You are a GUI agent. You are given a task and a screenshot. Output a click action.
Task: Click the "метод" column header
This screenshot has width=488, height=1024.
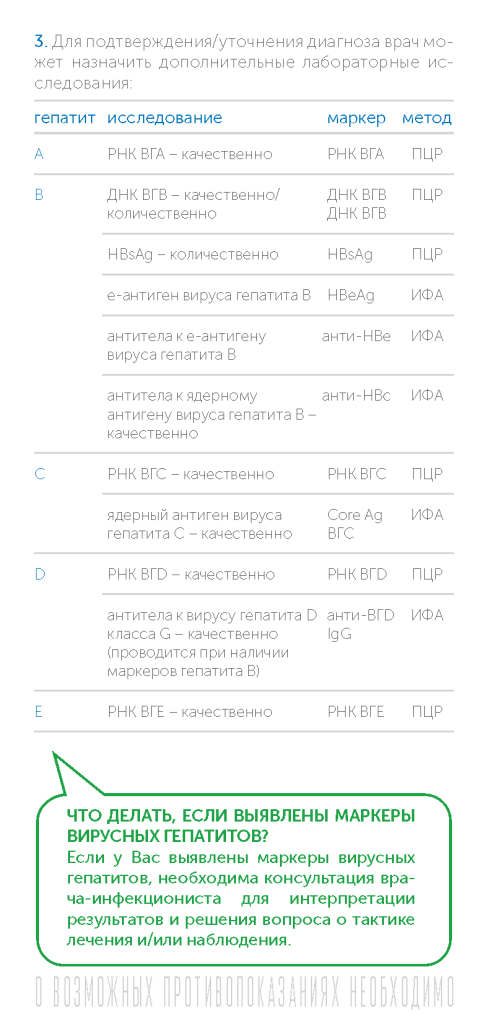pos(427,118)
